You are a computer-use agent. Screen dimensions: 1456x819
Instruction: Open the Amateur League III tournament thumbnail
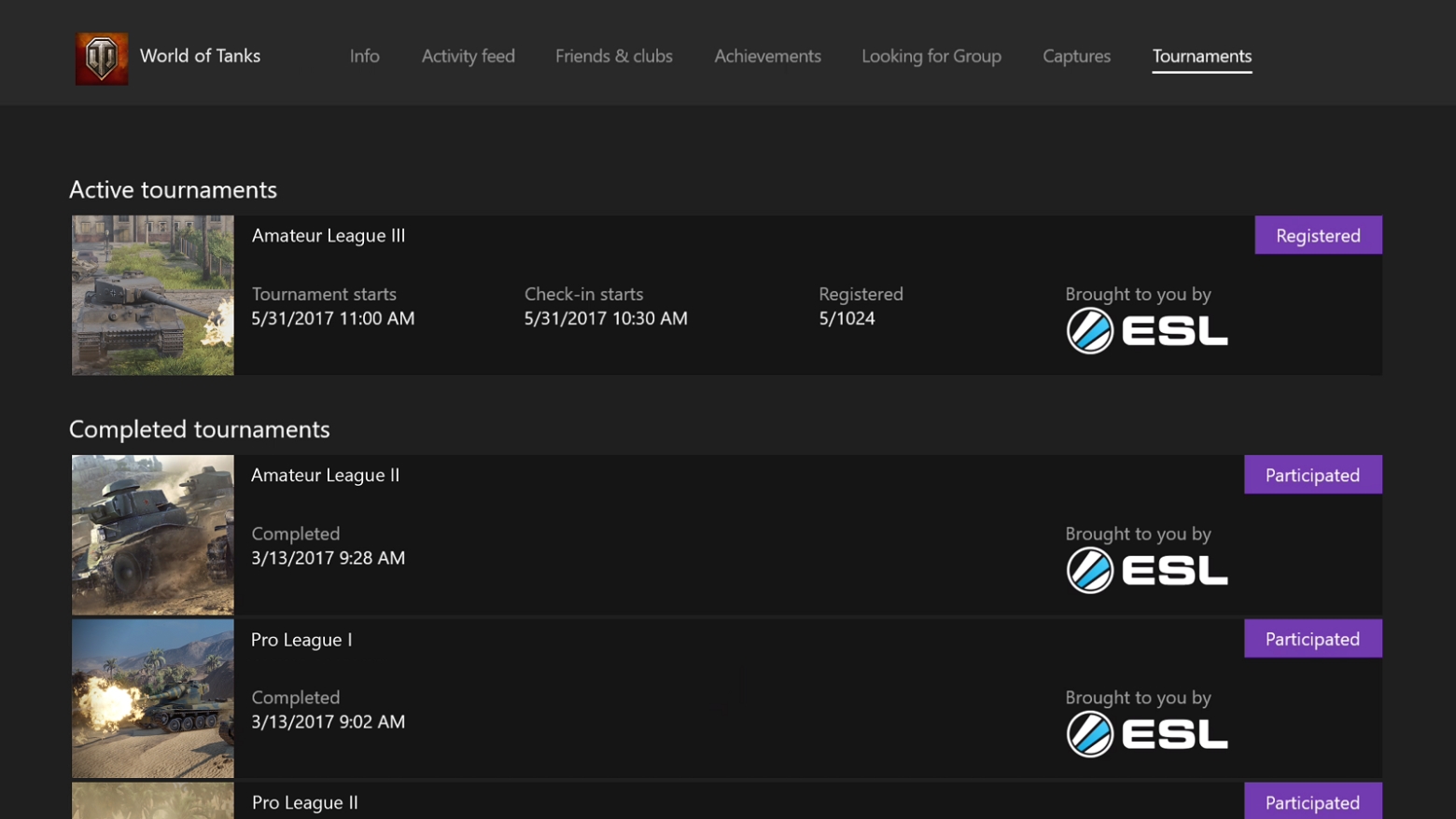(x=152, y=295)
